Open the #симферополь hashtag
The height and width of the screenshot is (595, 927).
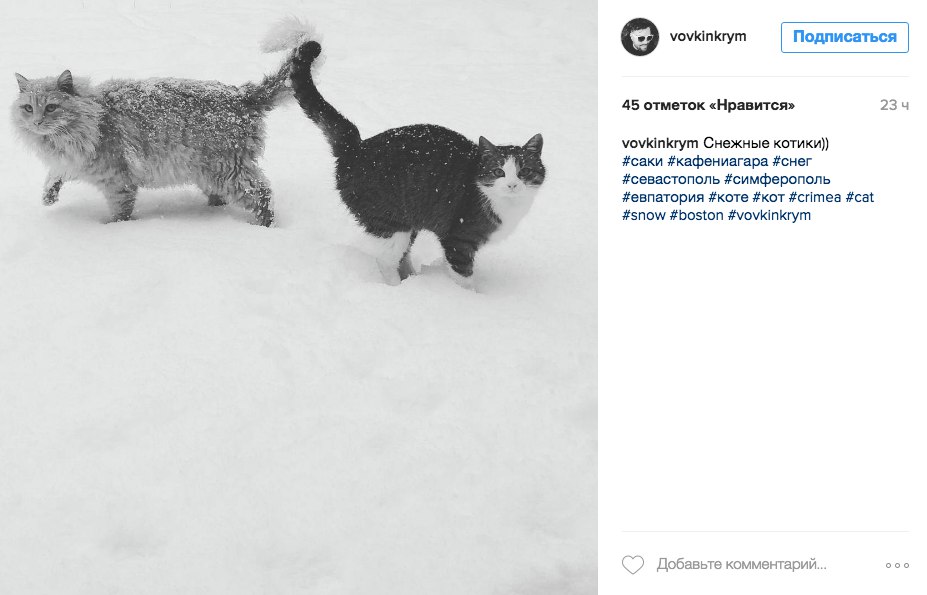pos(777,179)
